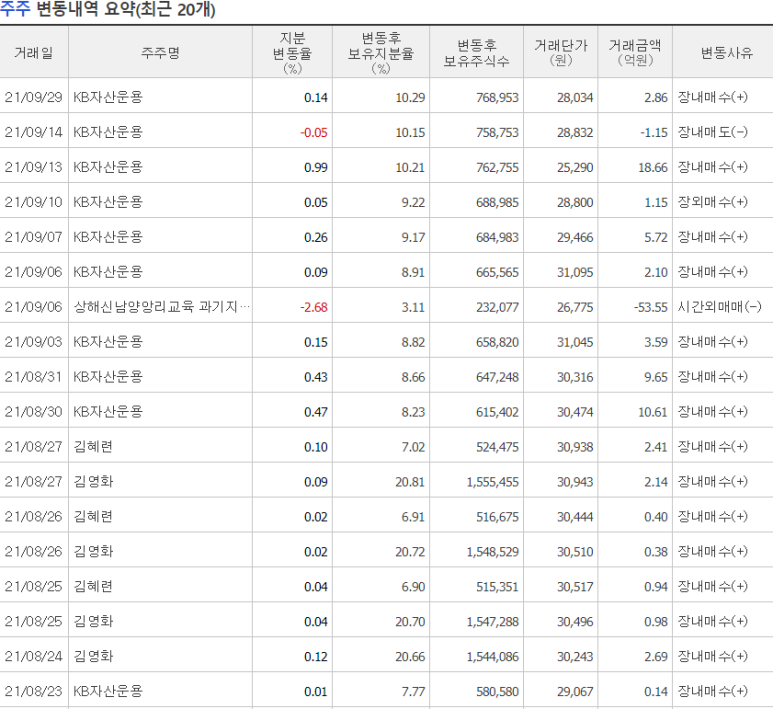
Task: Click 장내매수(+) in the 21/09/29 row
Action: tap(713, 97)
